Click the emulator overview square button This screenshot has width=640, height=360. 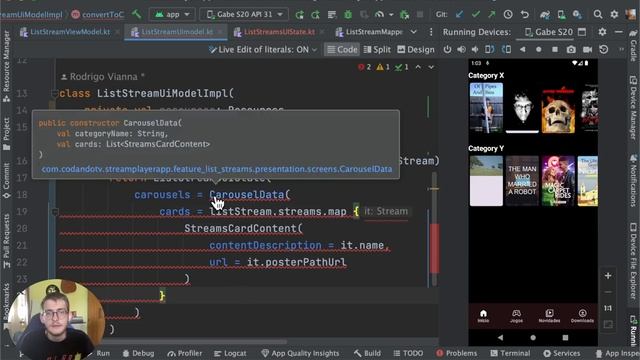click(554, 49)
